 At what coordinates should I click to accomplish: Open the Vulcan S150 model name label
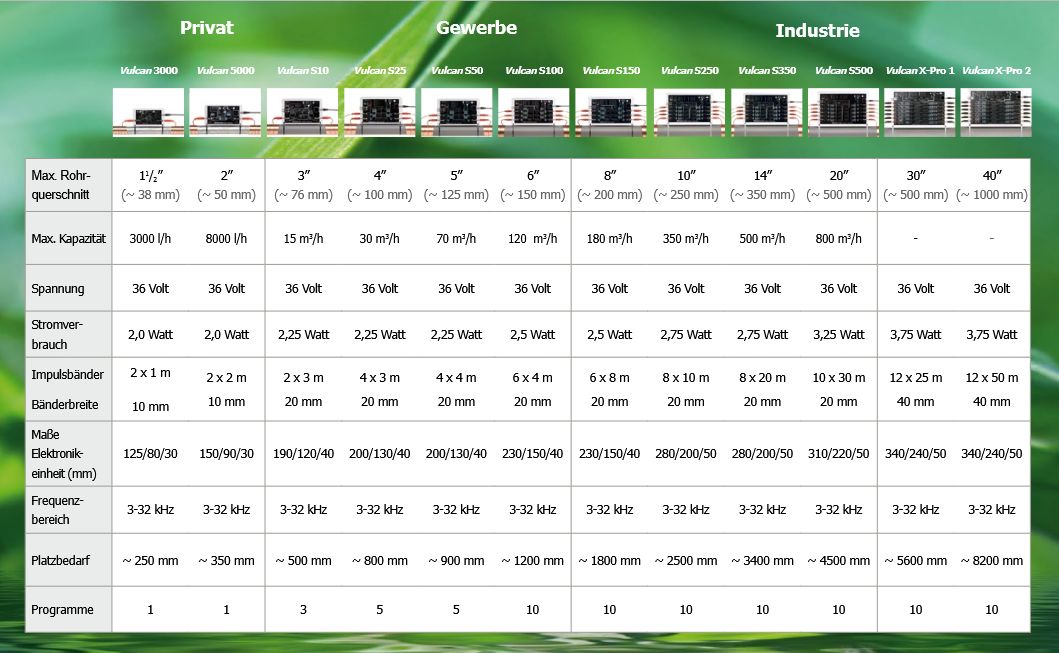click(x=611, y=71)
